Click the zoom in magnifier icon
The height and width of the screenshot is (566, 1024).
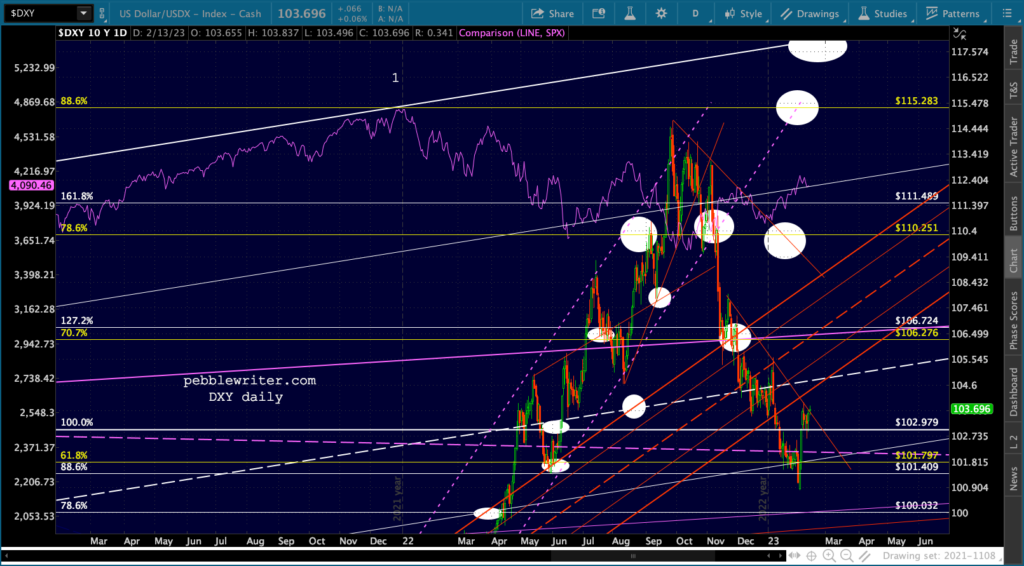click(x=829, y=556)
